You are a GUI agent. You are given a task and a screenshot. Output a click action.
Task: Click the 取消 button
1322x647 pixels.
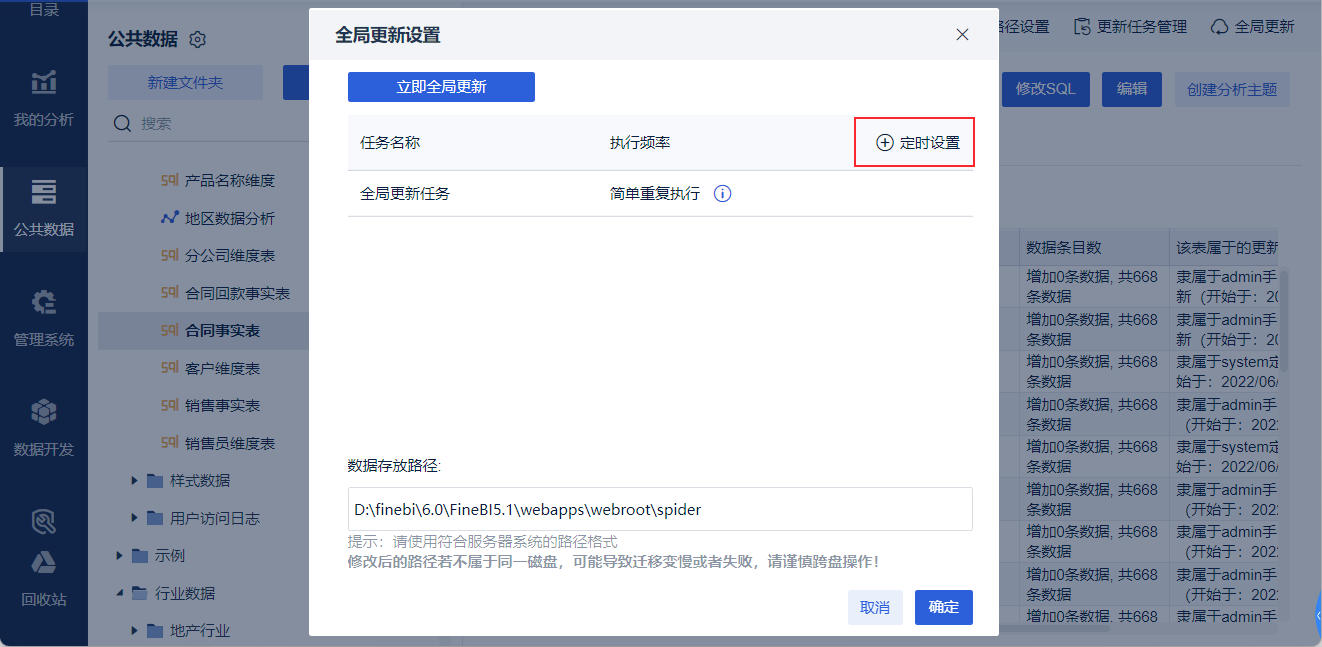pyautogui.click(x=875, y=607)
